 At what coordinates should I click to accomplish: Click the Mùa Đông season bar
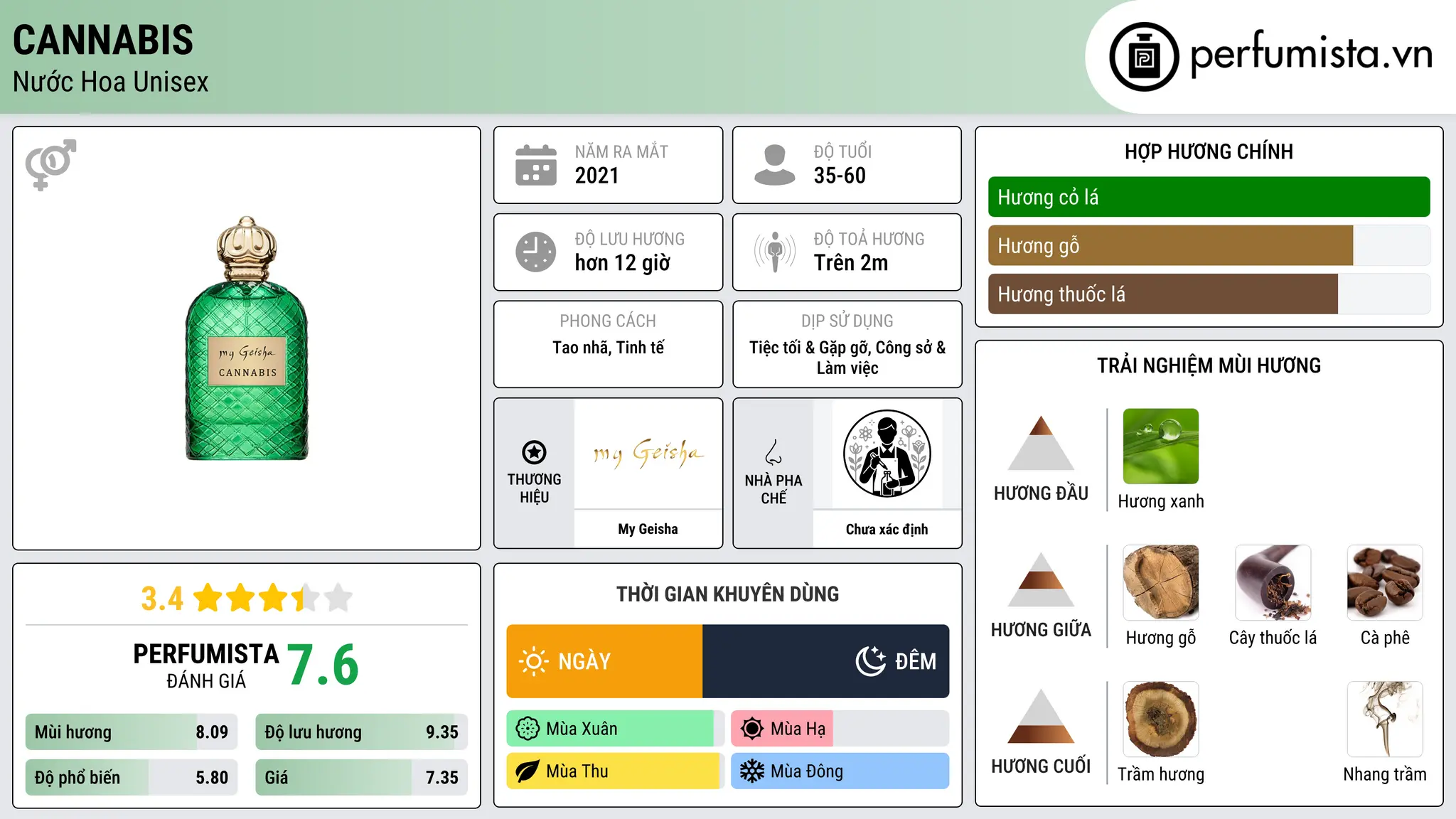tap(840, 771)
